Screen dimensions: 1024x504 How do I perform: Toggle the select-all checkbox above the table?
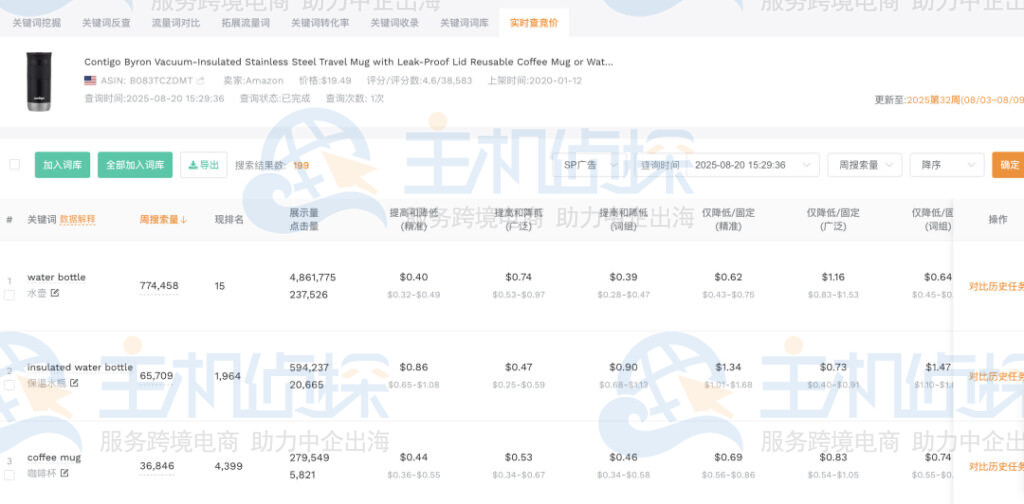[14, 165]
